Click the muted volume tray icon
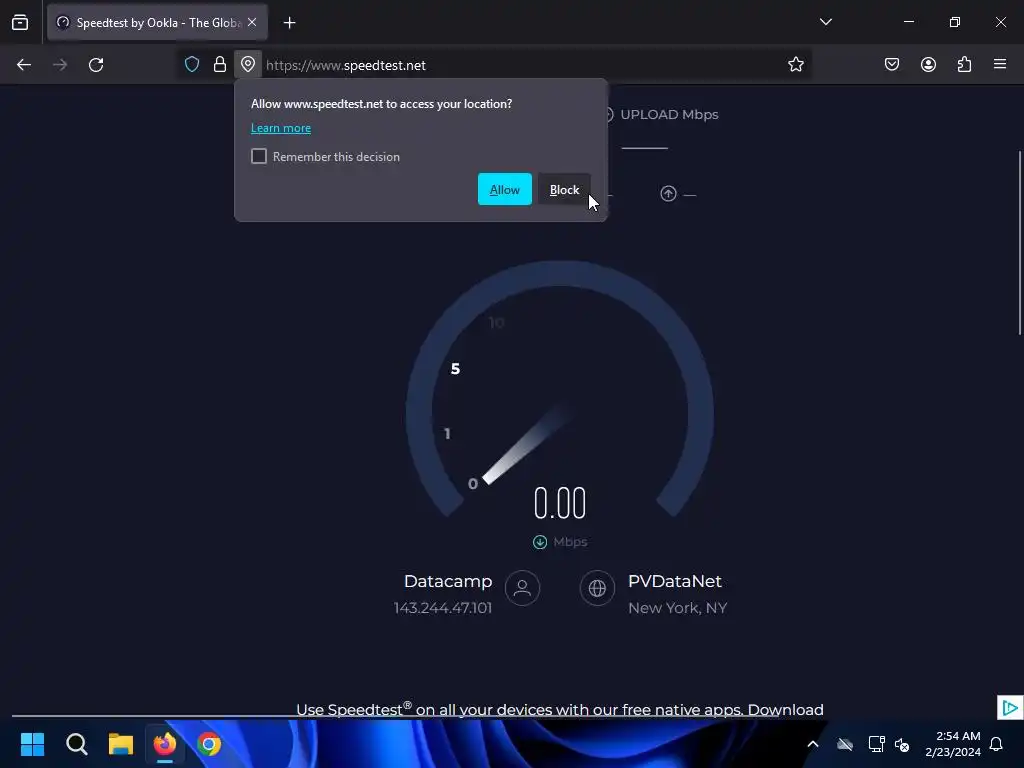 click(x=902, y=744)
